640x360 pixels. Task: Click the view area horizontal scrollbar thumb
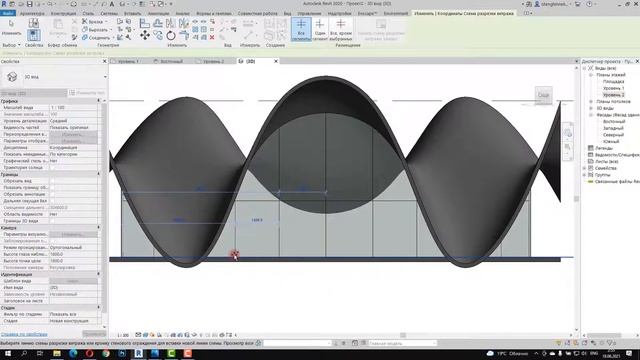point(403,335)
